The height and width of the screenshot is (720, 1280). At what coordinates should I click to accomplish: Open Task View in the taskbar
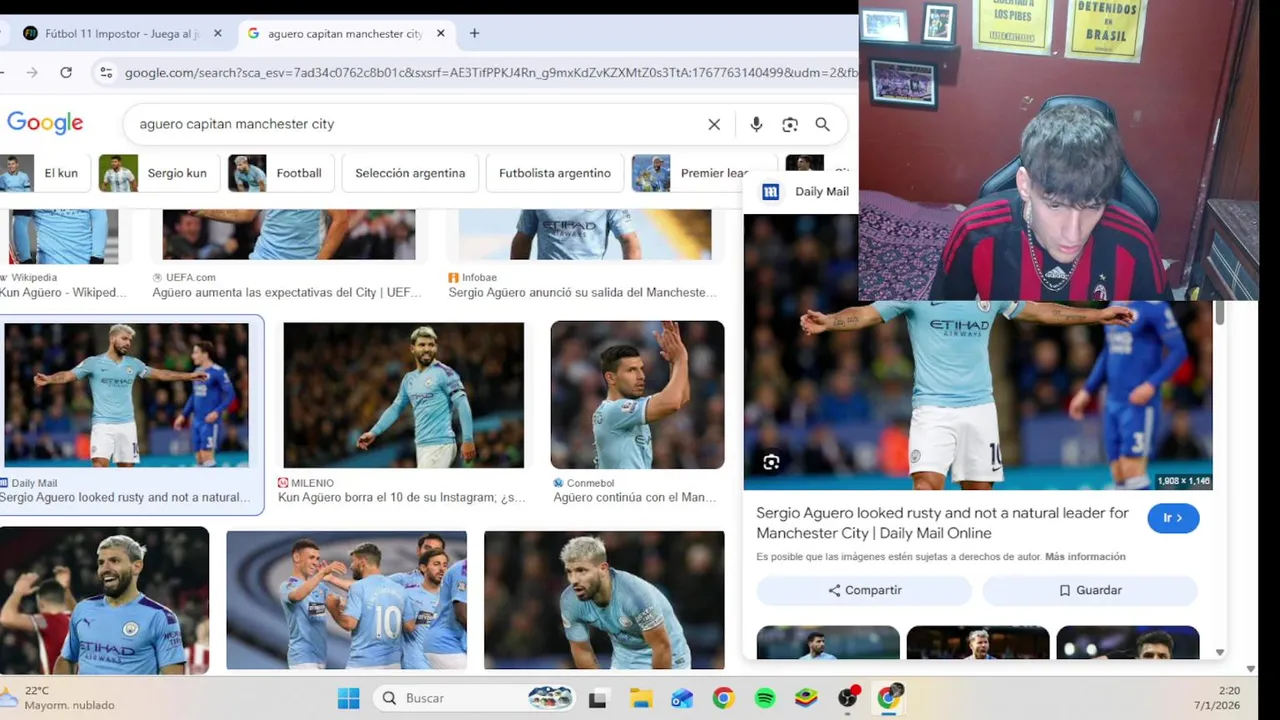tap(598, 698)
